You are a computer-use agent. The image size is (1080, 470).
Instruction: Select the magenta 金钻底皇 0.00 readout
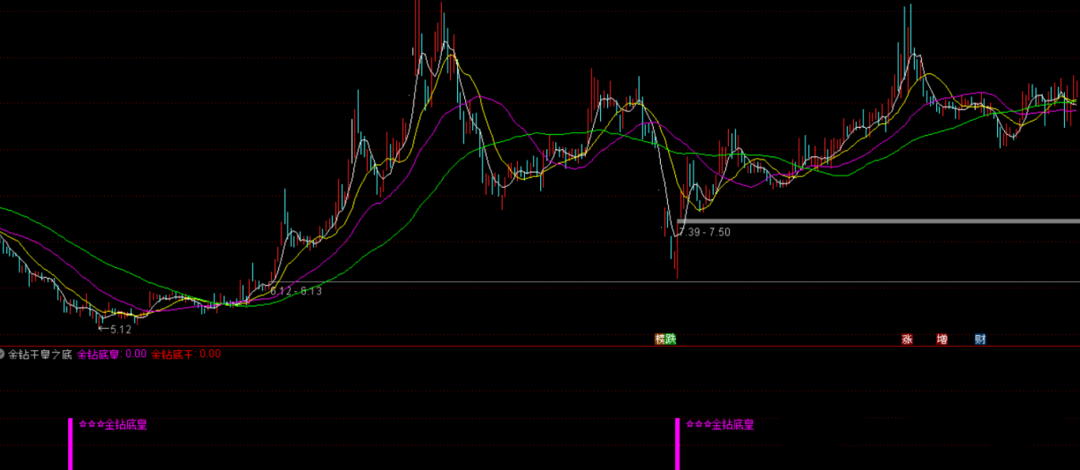112,353
